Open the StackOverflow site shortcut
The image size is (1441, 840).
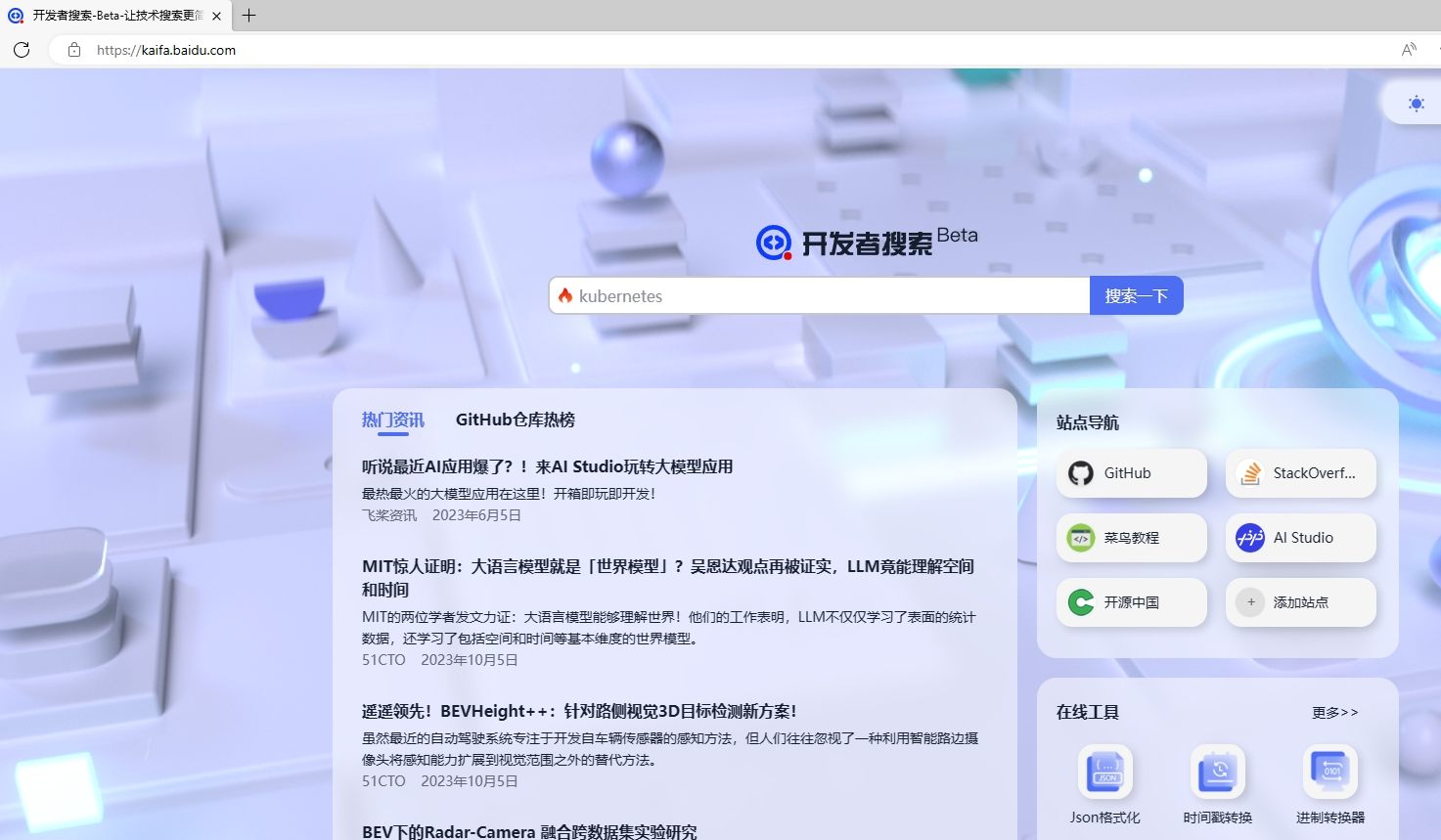click(1301, 473)
